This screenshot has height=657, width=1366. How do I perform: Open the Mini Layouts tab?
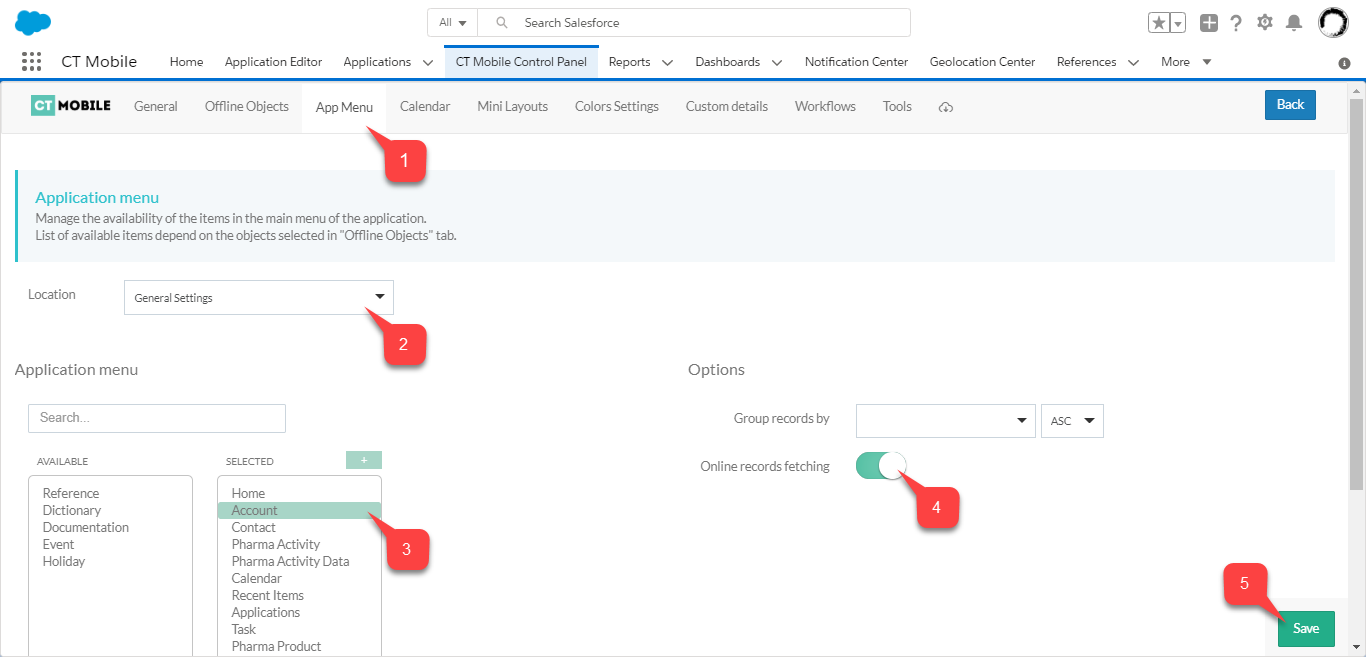pyautogui.click(x=512, y=106)
